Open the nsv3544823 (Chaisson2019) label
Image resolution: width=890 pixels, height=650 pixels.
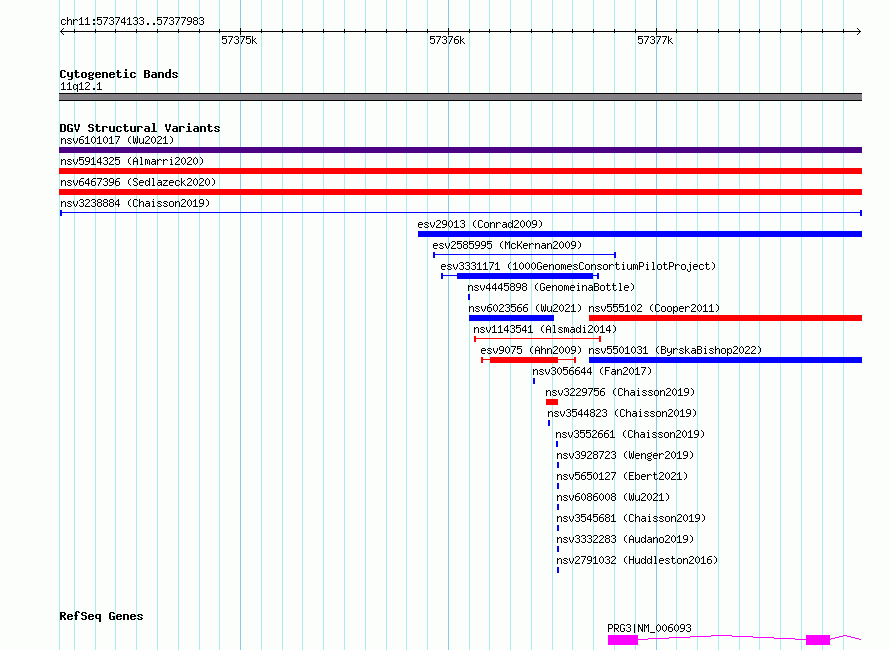click(622, 413)
